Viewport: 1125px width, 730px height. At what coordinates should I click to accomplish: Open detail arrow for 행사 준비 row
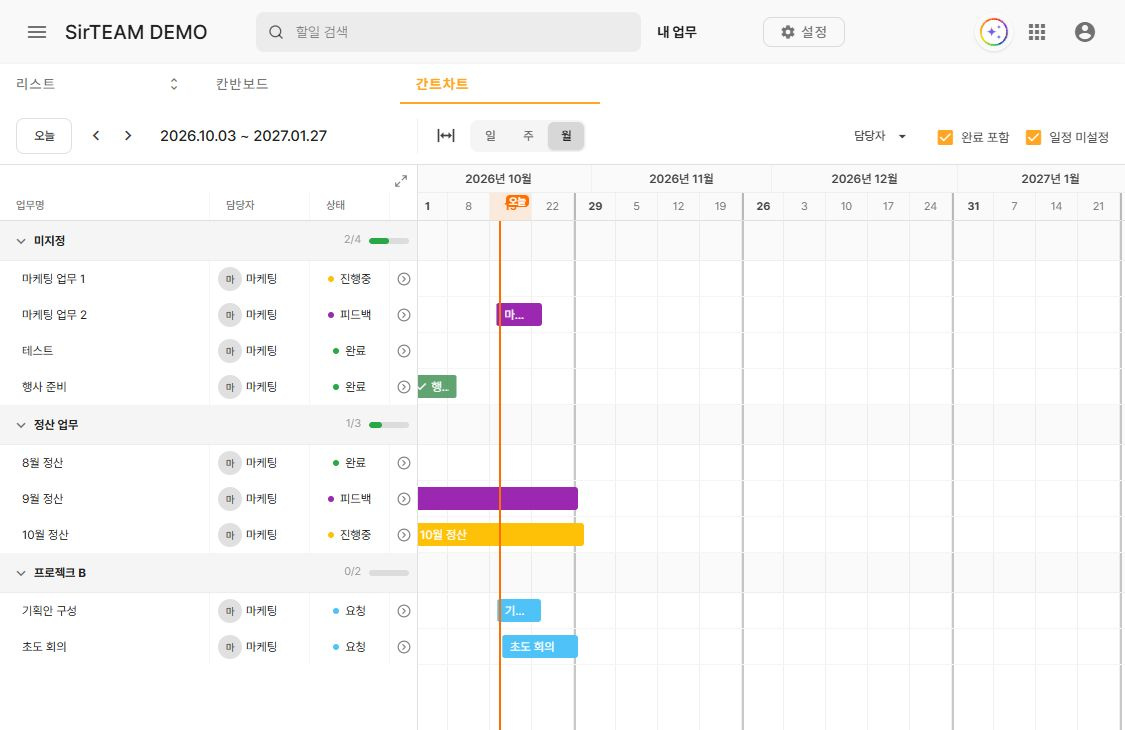click(x=404, y=387)
